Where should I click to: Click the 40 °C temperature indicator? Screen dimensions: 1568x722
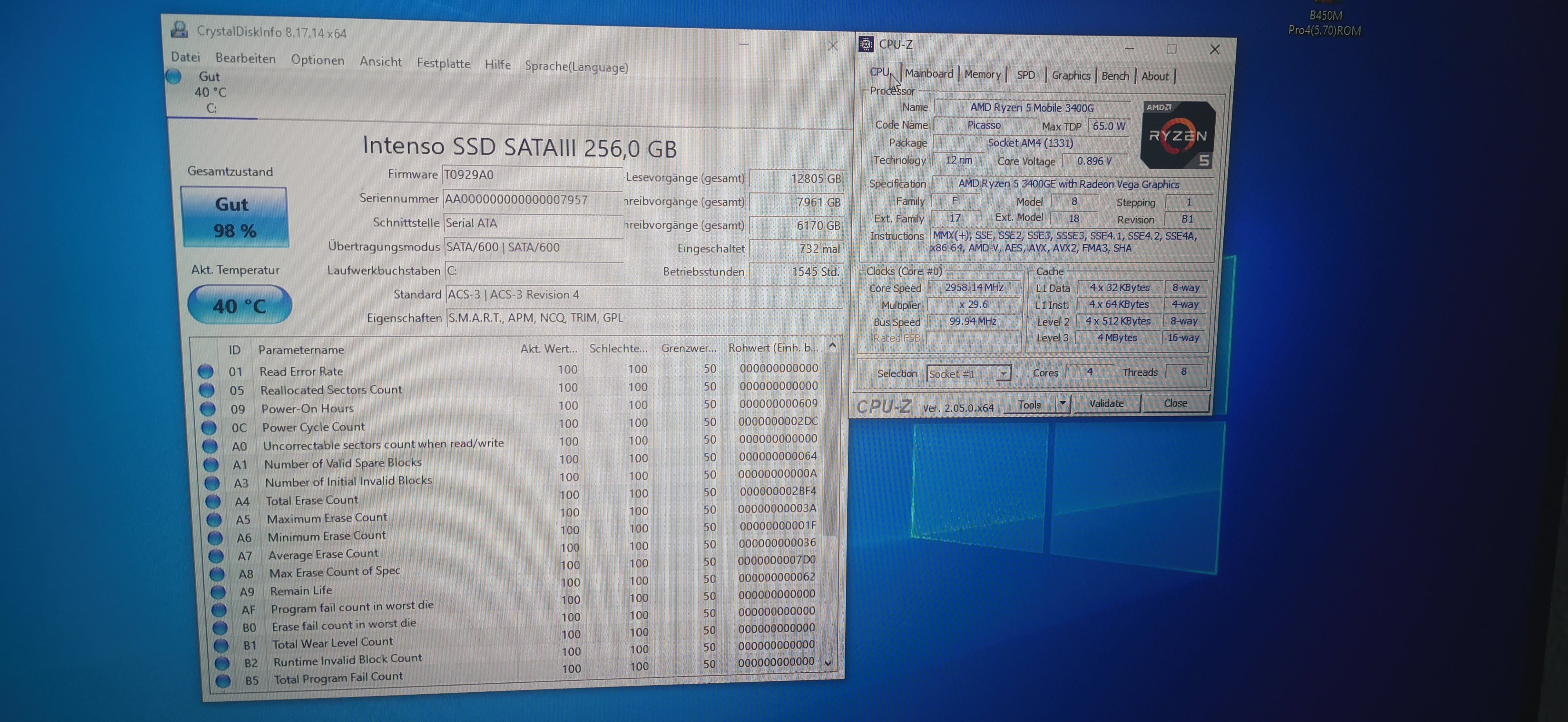(x=239, y=305)
